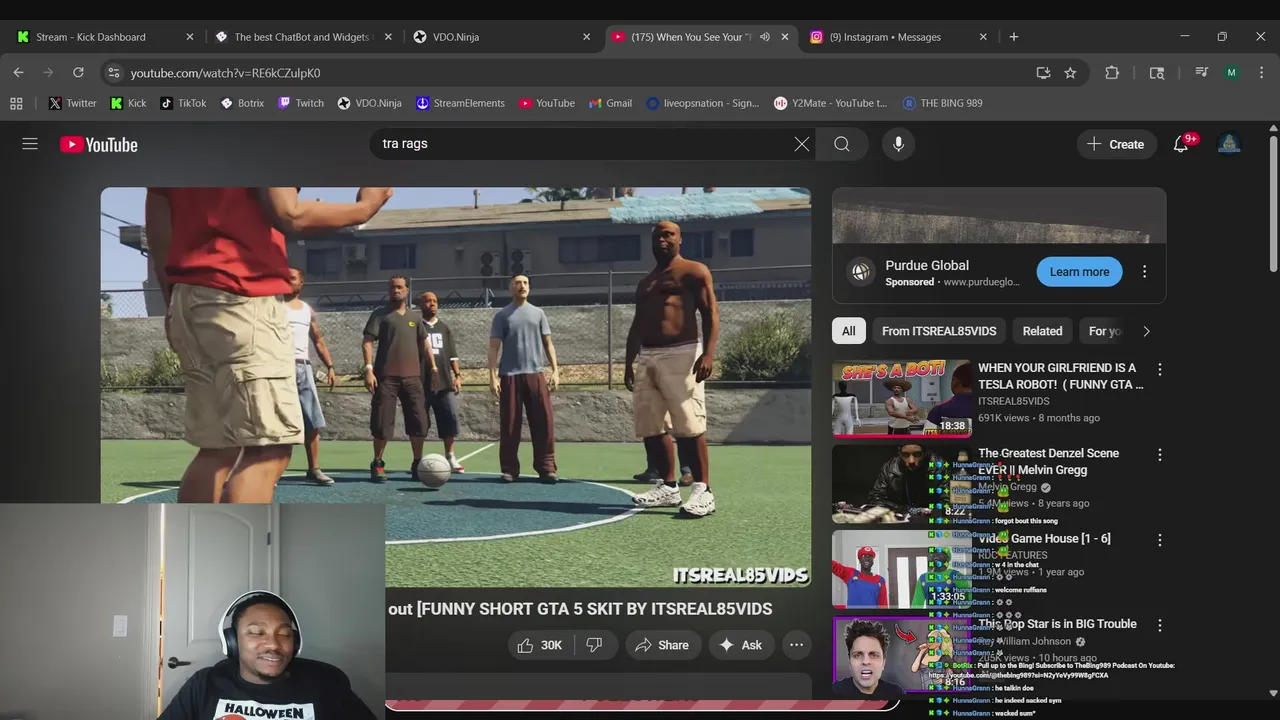Open the Kick bookmark

[x=128, y=103]
